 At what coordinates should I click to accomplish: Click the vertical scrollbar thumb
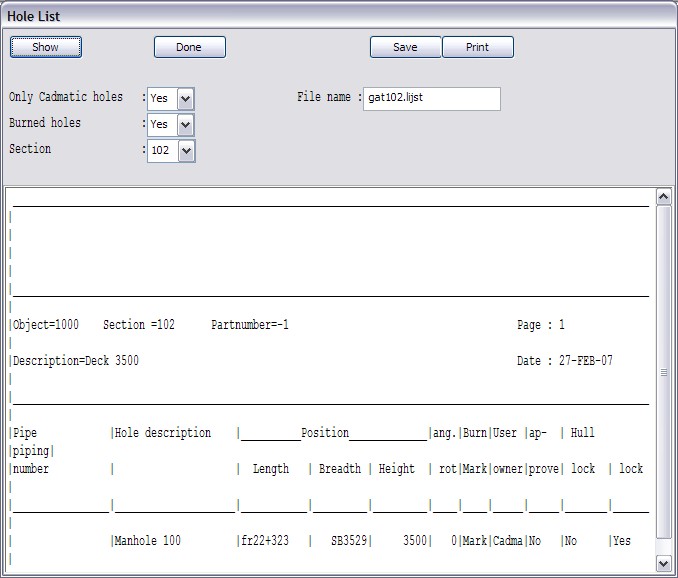pyautogui.click(x=663, y=372)
